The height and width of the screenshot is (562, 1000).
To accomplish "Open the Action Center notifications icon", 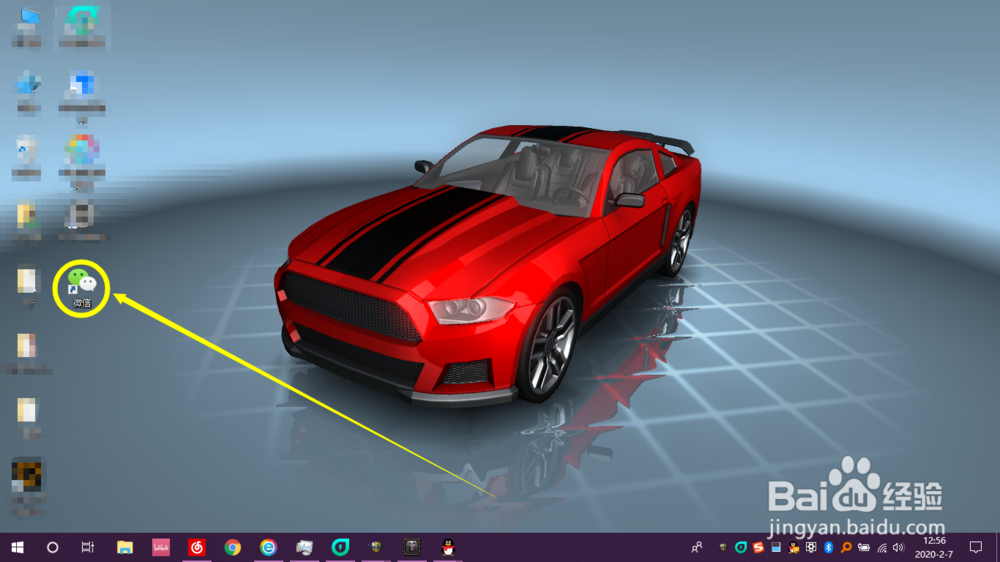I will pos(976,547).
